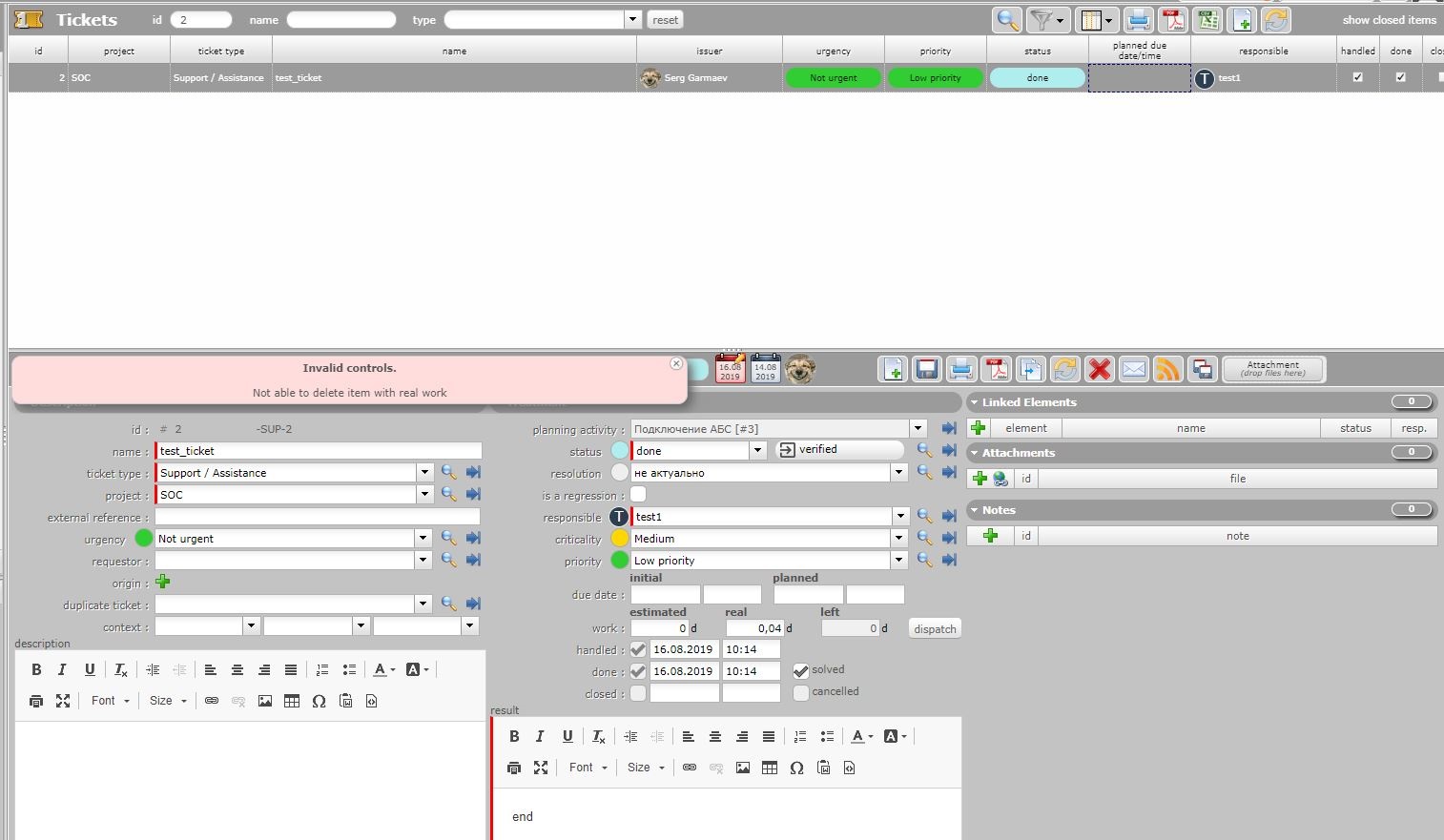Click the orange RSS subscribe icon
Viewport: 1444px width, 840px height.
(1168, 369)
